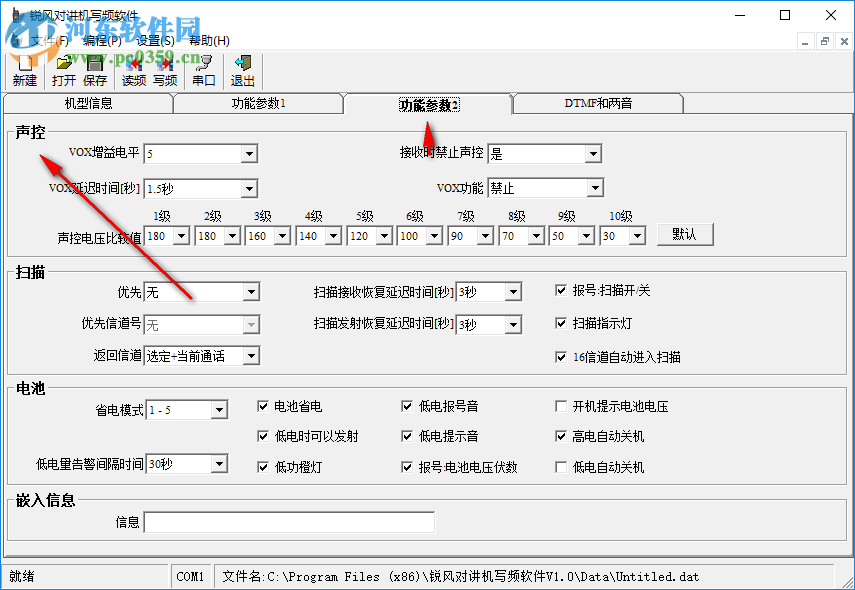This screenshot has width=855, height=590.
Task: Click the 默认 default button
Action: pos(684,234)
